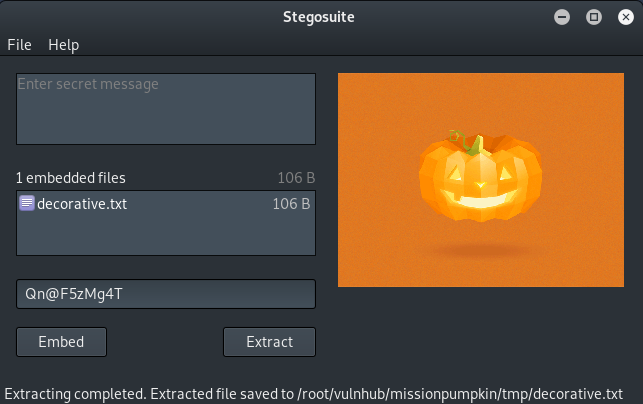This screenshot has height=404, width=643.
Task: Click the Embed button
Action: click(x=62, y=342)
